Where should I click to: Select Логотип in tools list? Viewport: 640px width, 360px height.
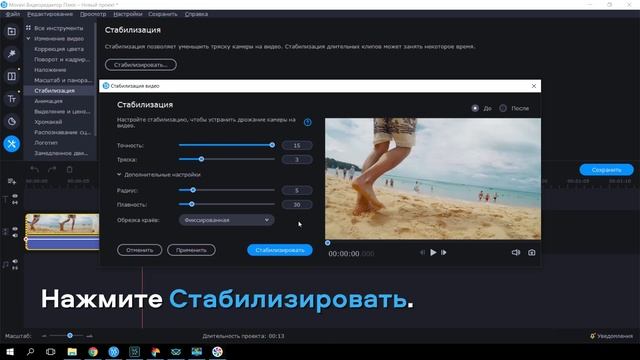pos(46,143)
